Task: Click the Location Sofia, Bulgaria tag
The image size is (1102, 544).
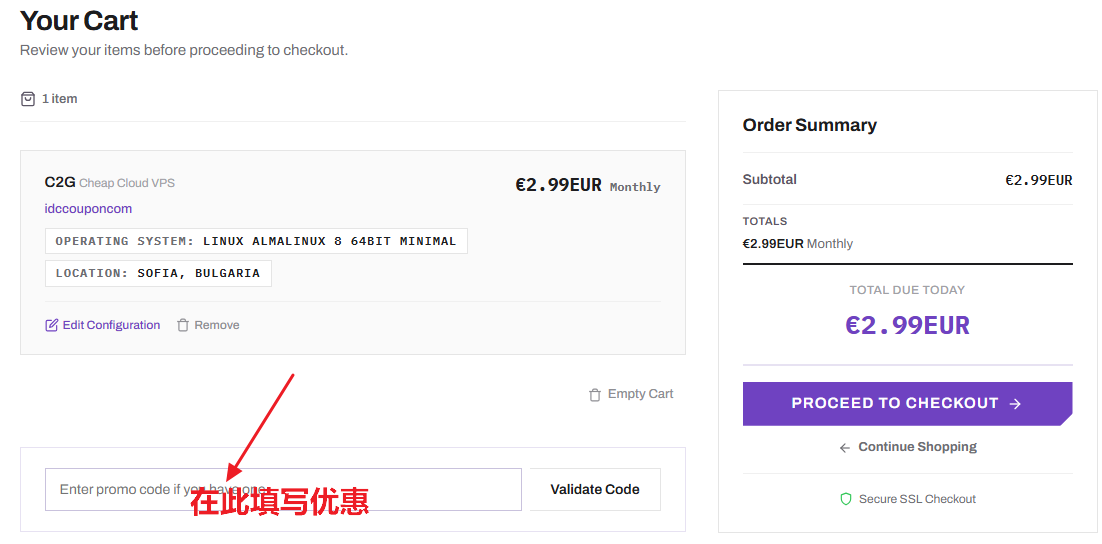Action: click(x=158, y=273)
